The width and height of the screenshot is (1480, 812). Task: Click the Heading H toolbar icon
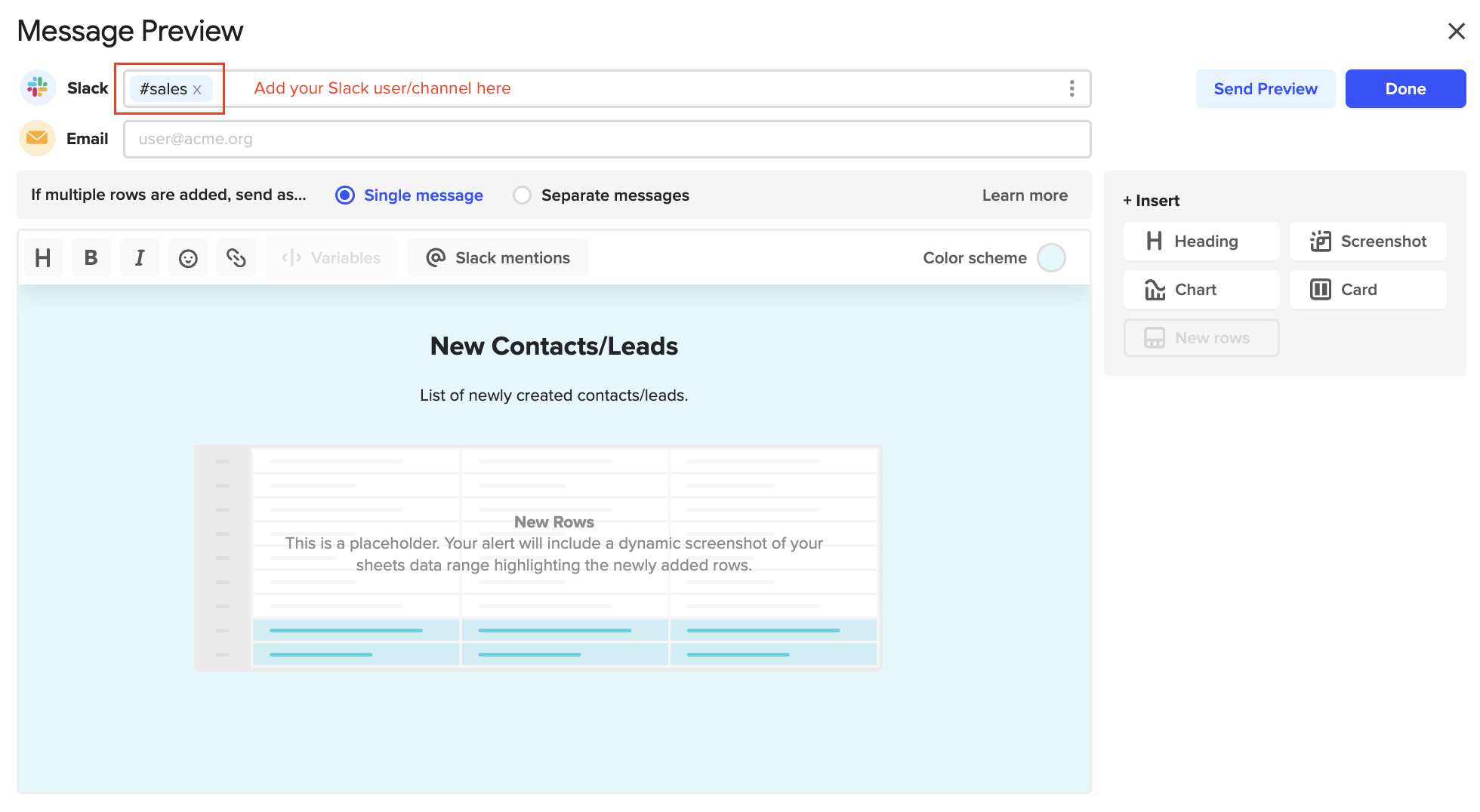pos(43,258)
